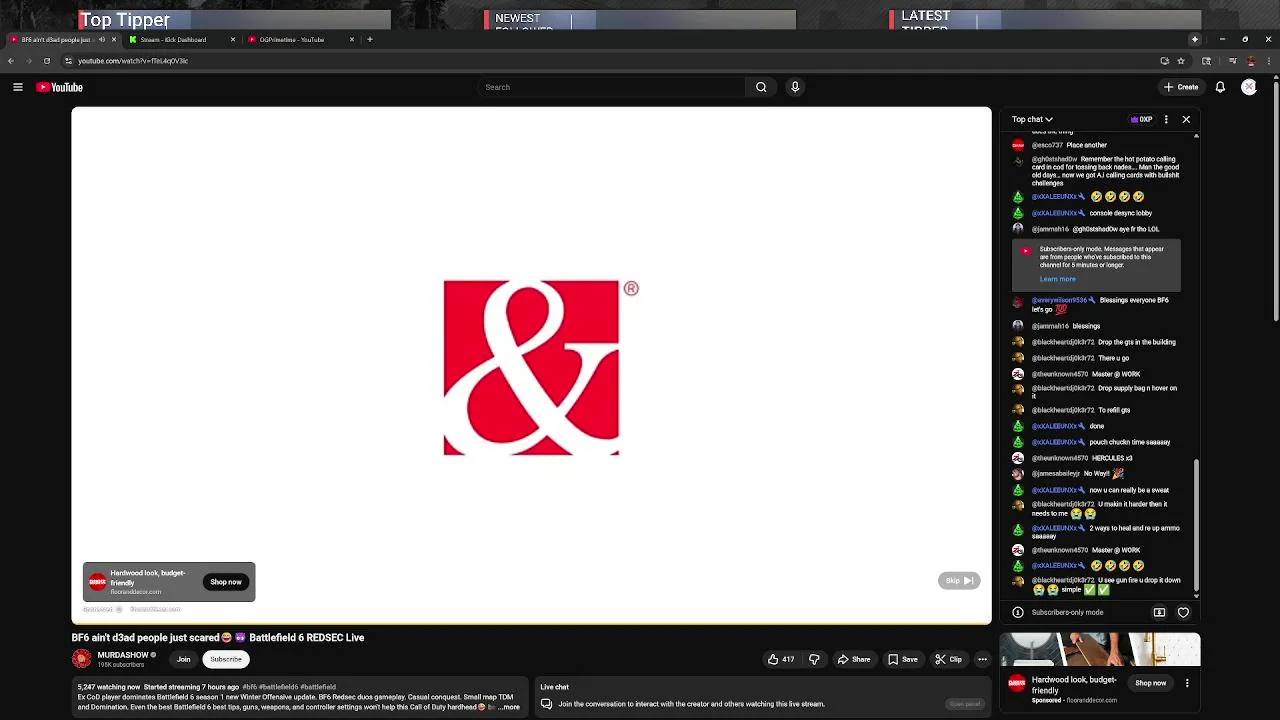This screenshot has height=720, width=1280.
Task: Click the heart reaction icon in chat
Action: tap(1183, 612)
